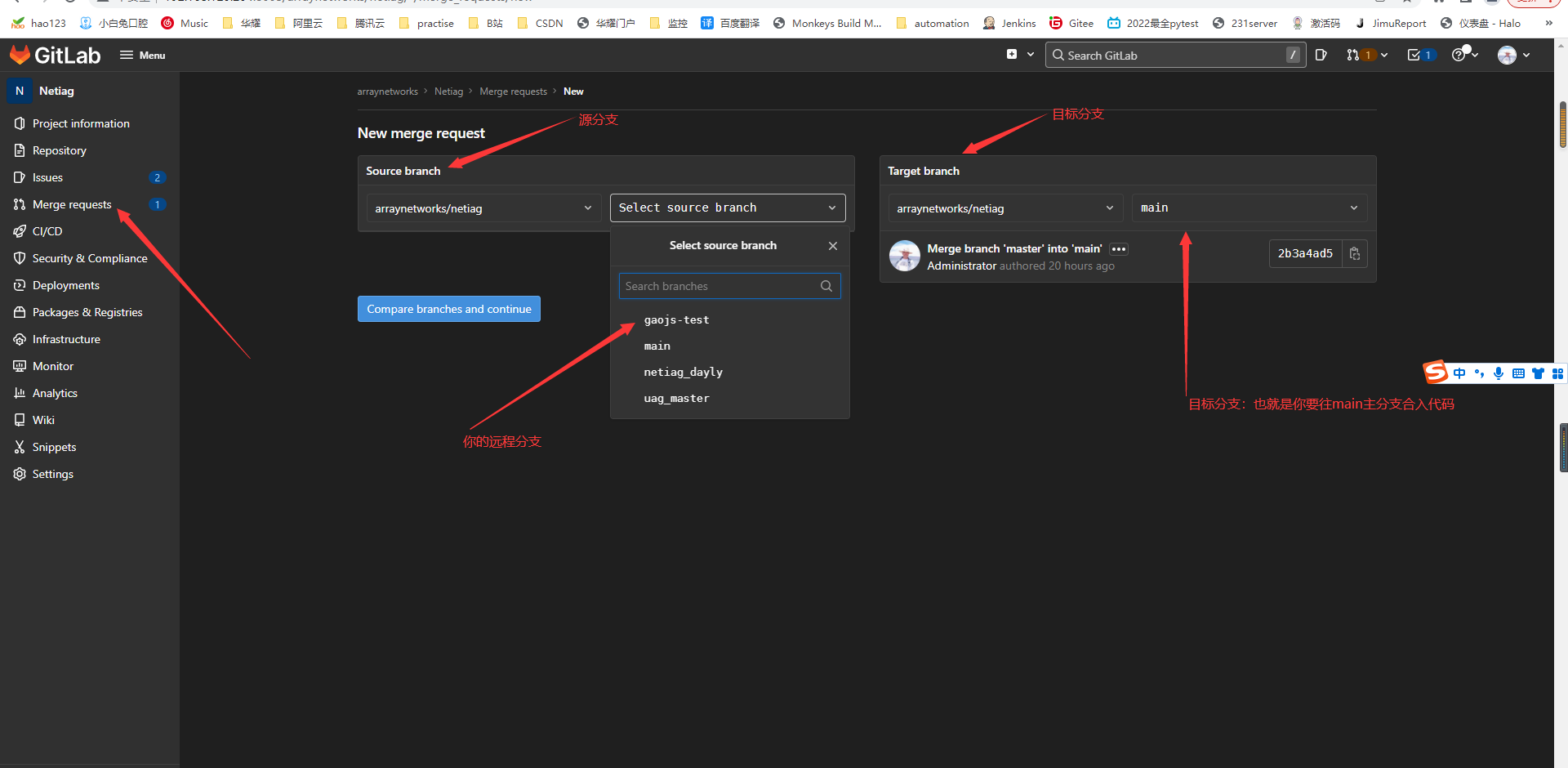Click the Netiag breadcrumb link

448,92
